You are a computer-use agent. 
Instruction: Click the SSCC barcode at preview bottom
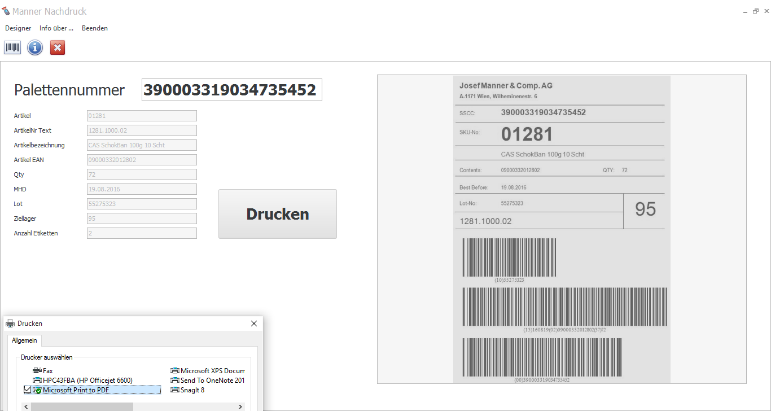pos(542,357)
